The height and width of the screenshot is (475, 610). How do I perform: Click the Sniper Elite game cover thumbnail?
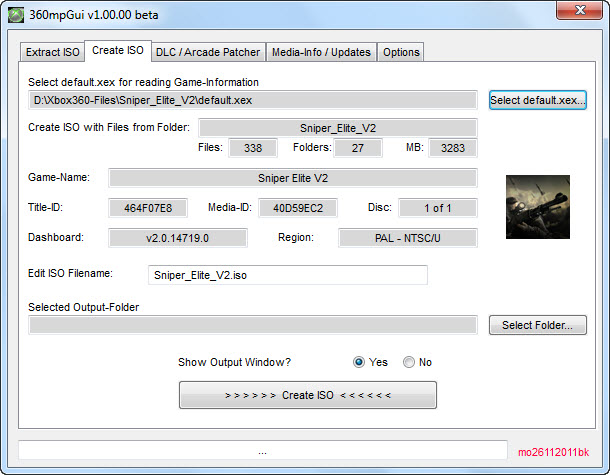click(x=538, y=207)
